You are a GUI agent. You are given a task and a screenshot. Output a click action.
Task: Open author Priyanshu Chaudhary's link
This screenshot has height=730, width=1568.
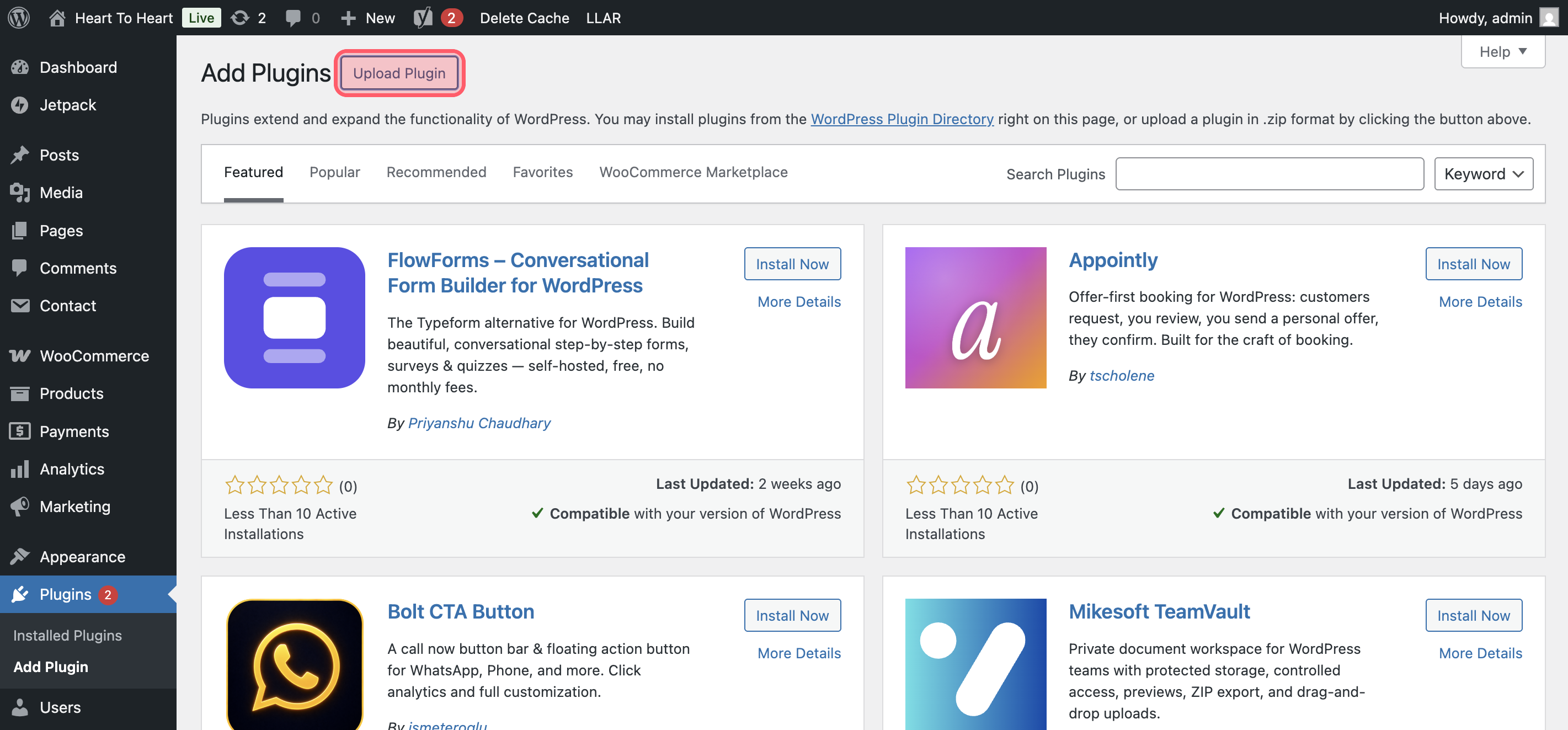[479, 423]
